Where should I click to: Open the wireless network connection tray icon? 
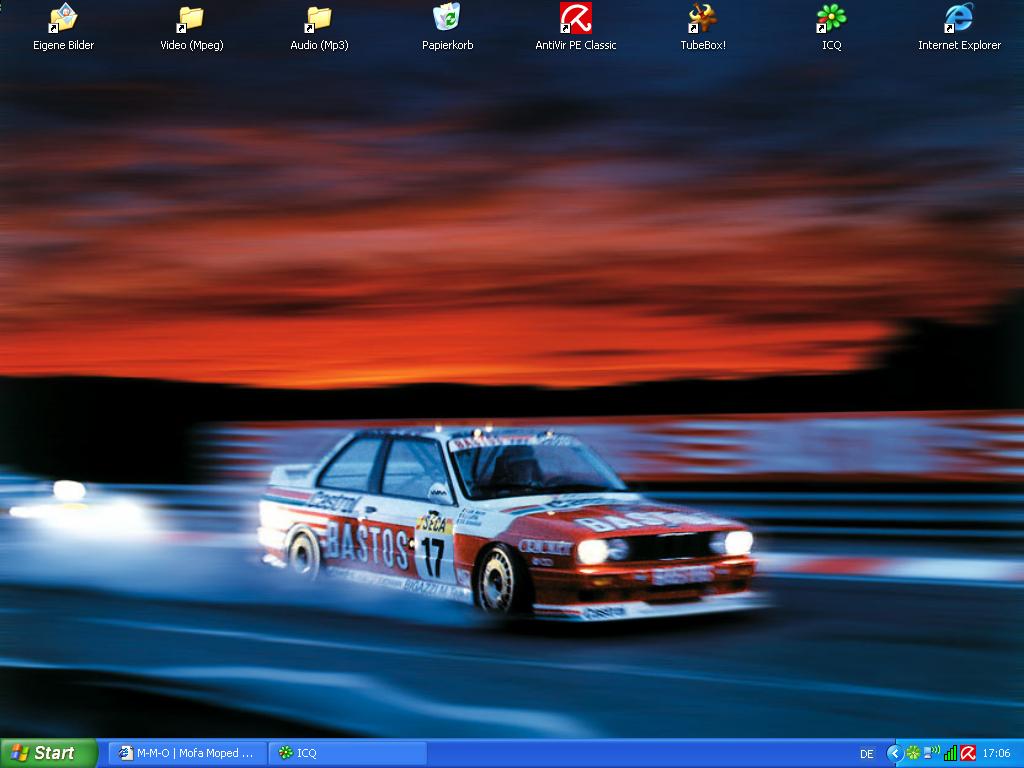pos(931,753)
